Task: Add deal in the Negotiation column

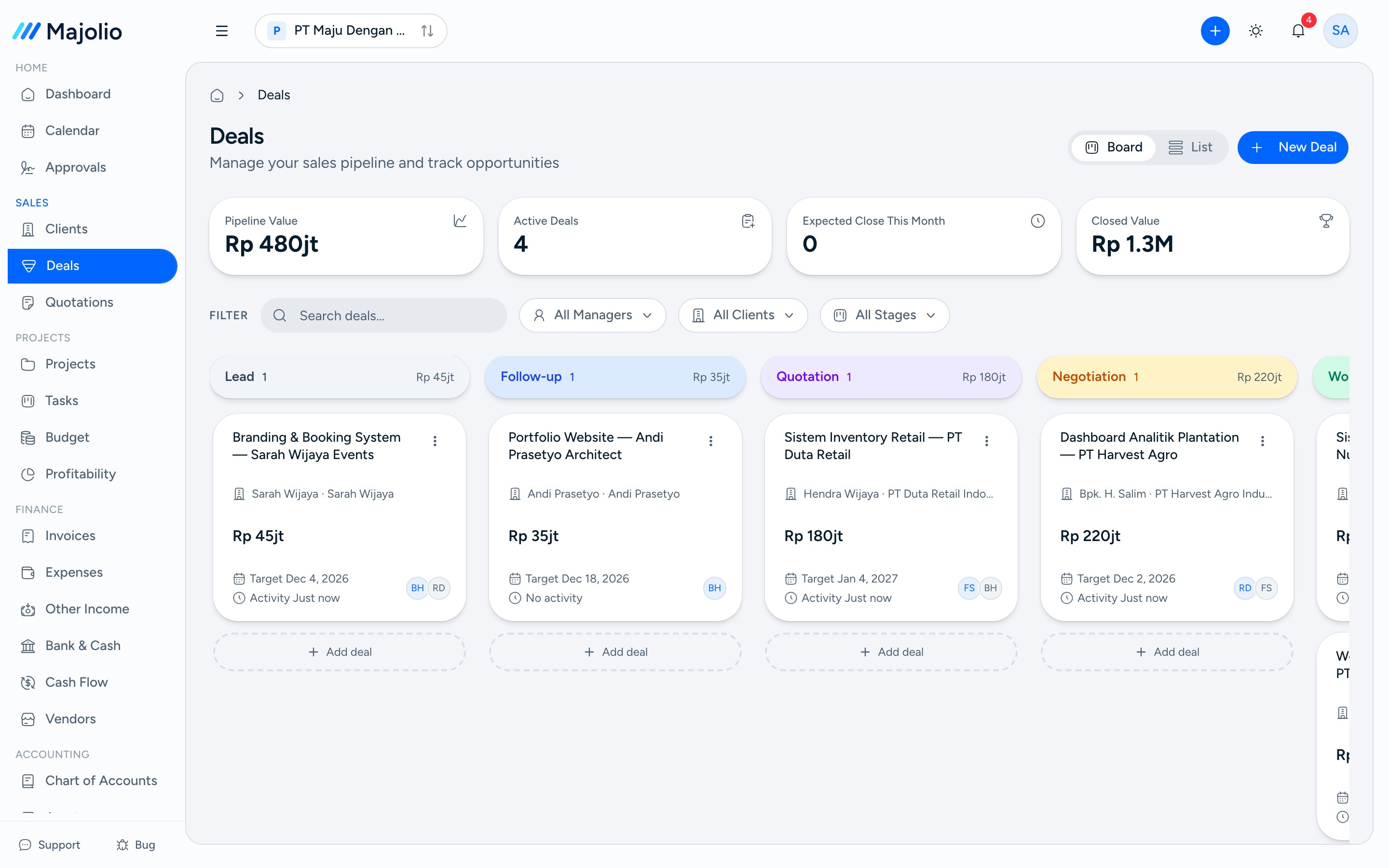Action: tap(1167, 651)
